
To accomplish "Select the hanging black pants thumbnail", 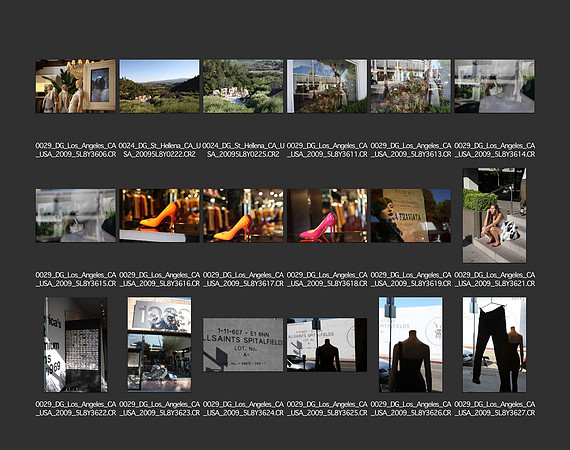I will 494,345.
